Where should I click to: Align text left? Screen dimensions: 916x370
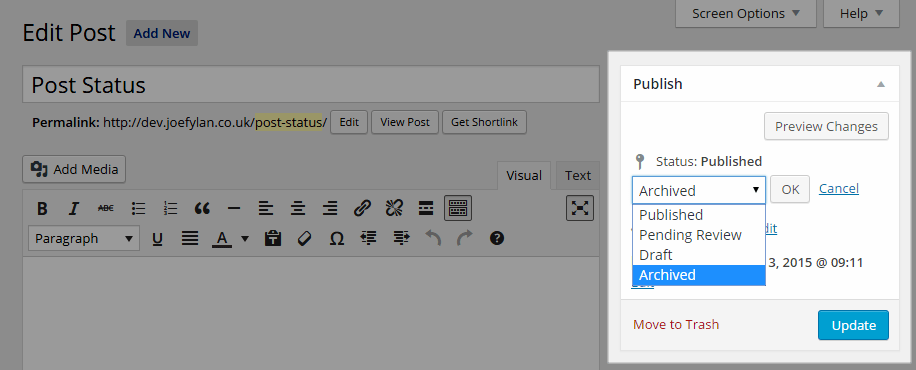[266, 208]
